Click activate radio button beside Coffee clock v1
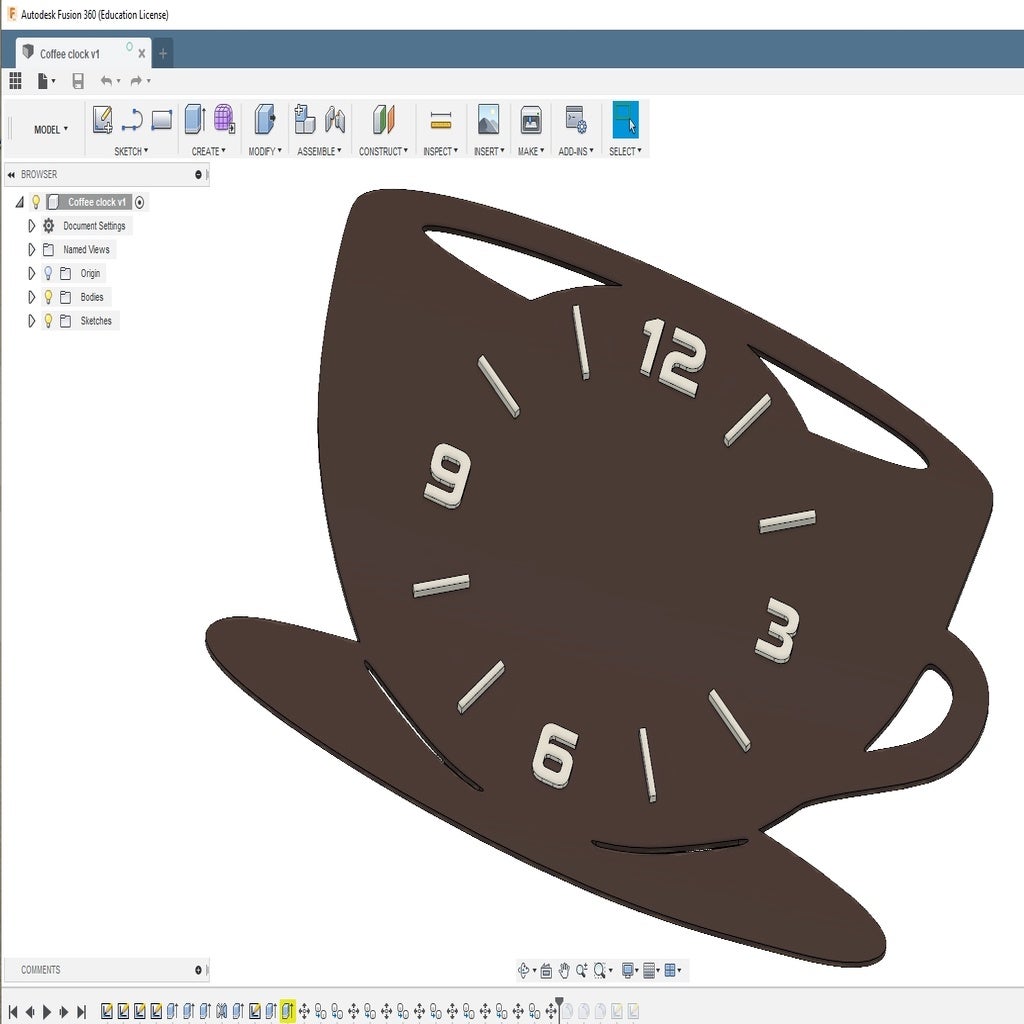 pos(139,202)
